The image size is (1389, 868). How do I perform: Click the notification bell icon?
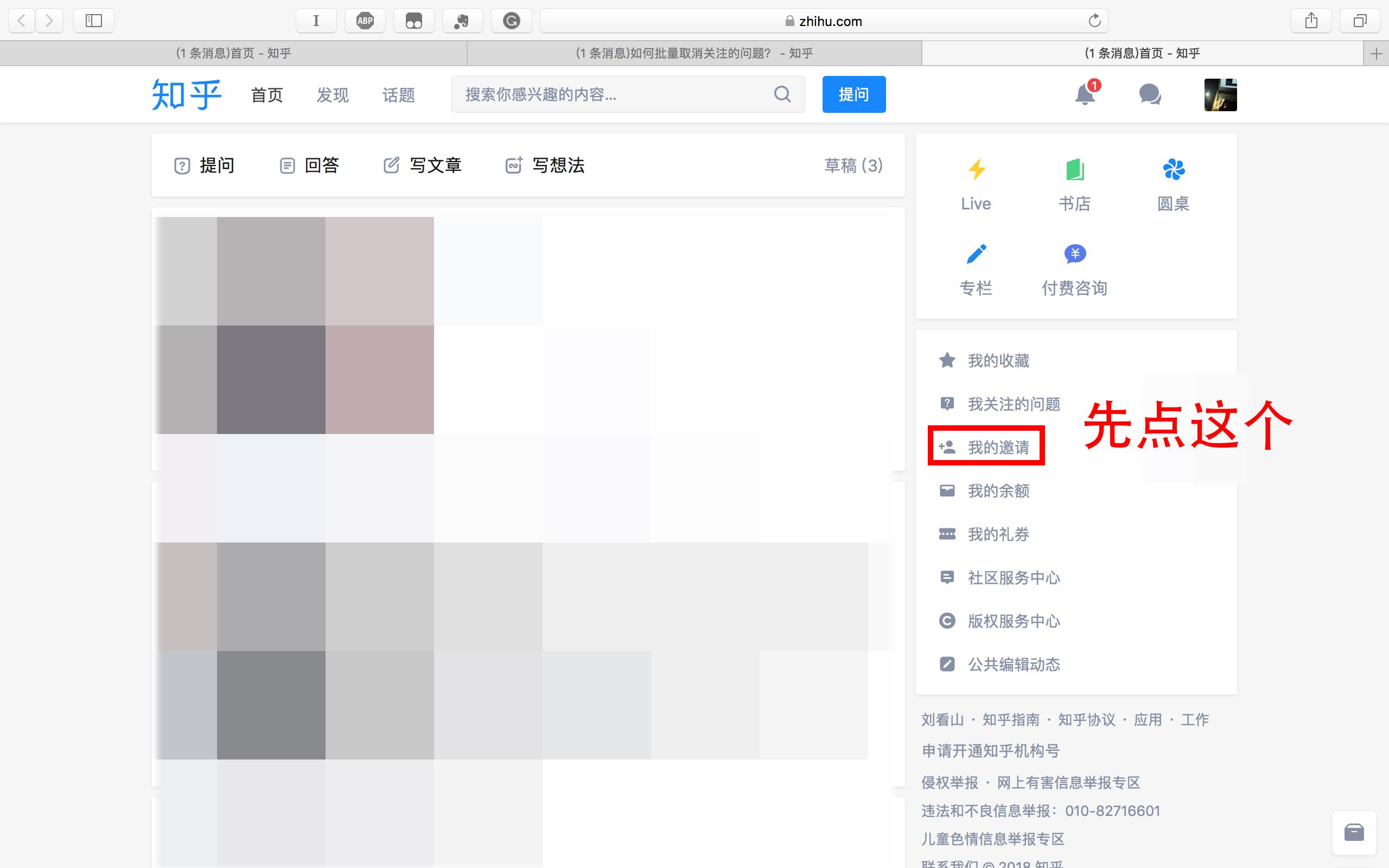(1084, 94)
